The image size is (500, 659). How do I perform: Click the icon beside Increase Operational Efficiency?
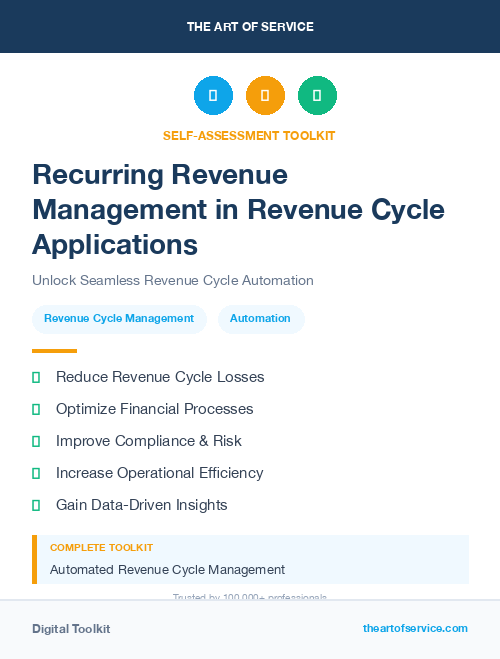click(36, 473)
